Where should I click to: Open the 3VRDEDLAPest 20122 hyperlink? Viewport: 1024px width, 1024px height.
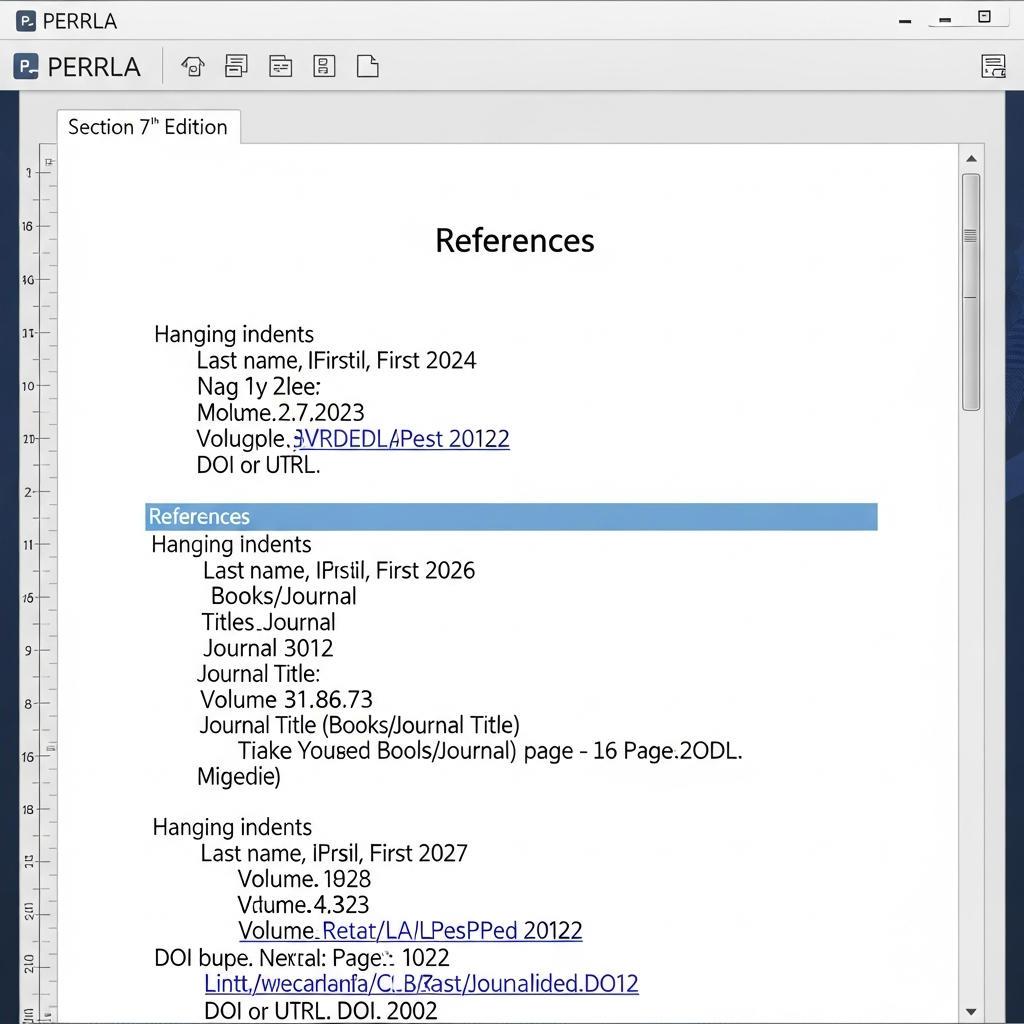(400, 438)
